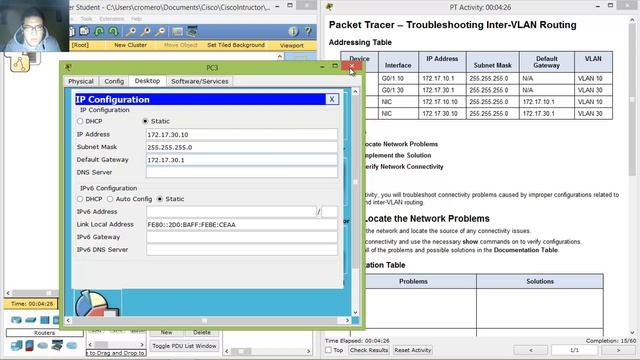Click the [Root] navigation button

80,45
